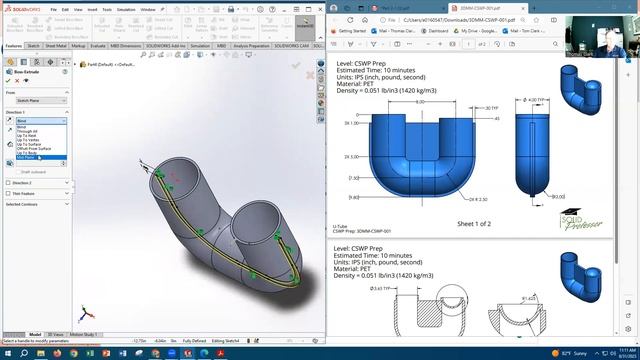640x360 pixels.
Task: Open PDF table of contents icon
Action: (x=333, y=44)
